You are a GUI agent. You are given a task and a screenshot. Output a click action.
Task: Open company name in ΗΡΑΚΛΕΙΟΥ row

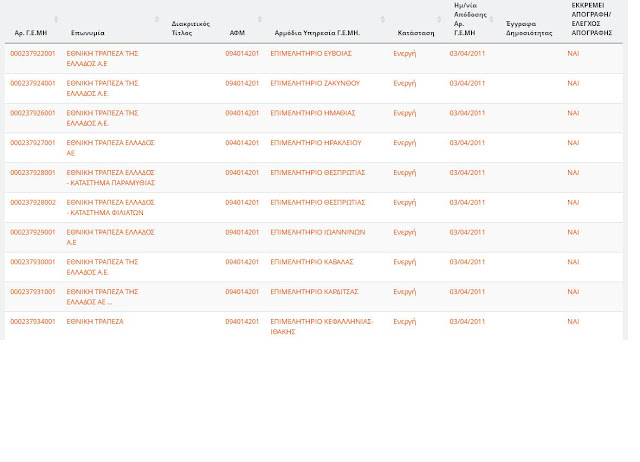(x=111, y=148)
